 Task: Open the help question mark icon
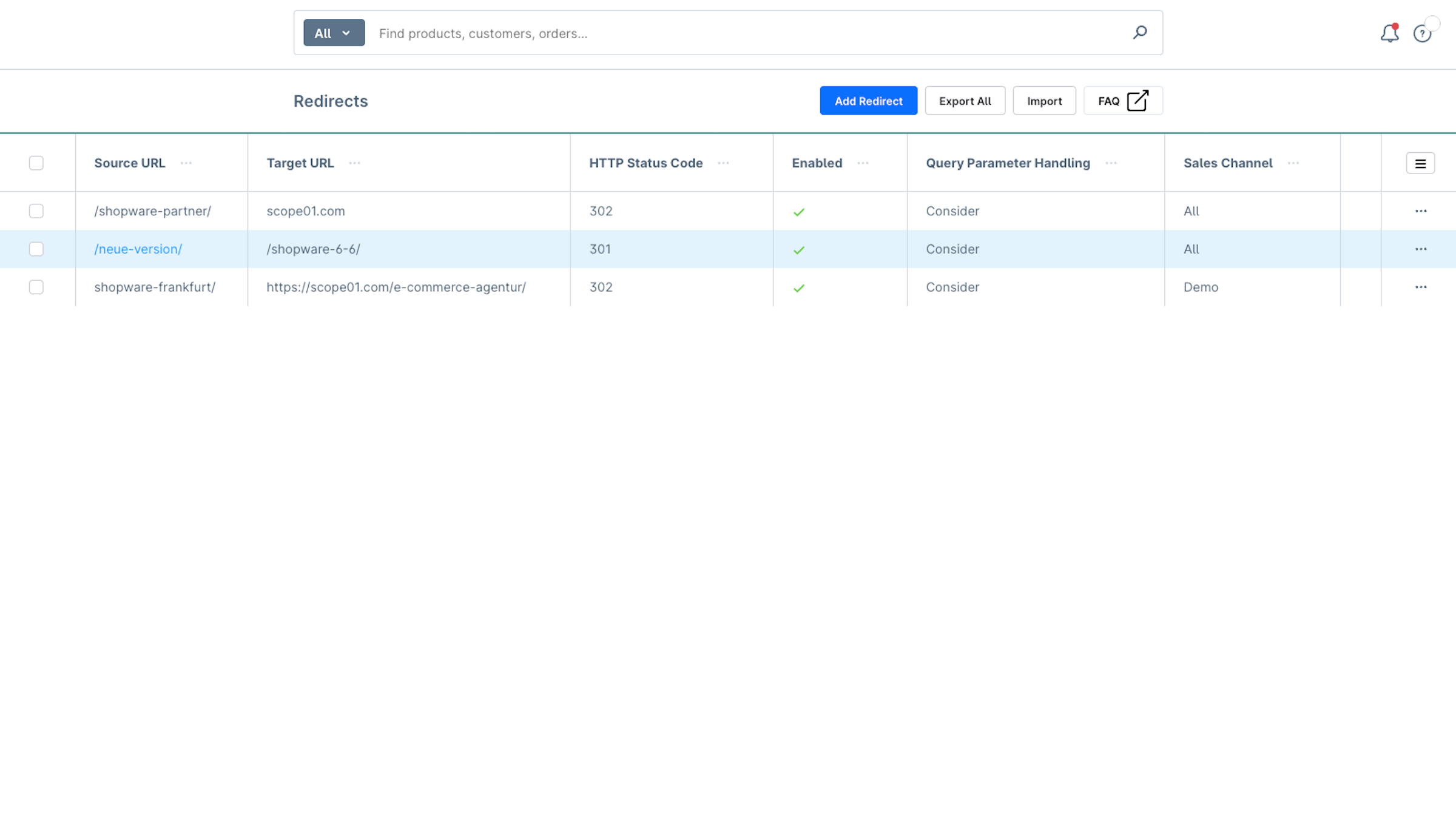[x=1422, y=33]
